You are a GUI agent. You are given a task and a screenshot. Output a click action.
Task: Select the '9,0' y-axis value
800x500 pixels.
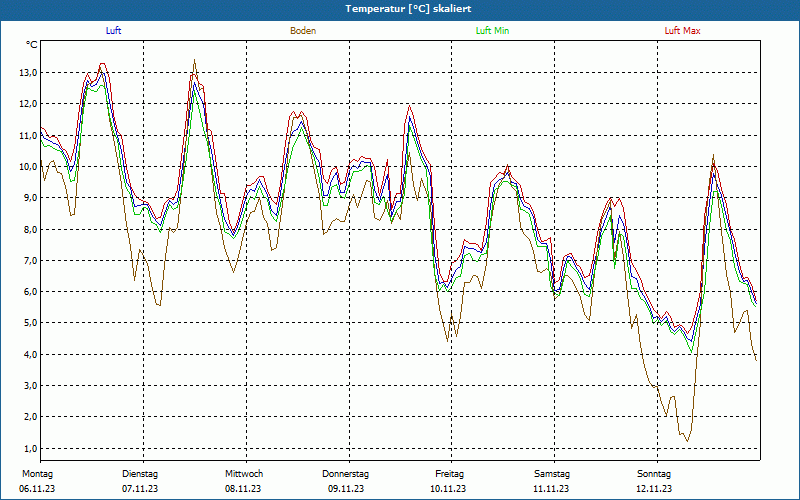point(30,197)
